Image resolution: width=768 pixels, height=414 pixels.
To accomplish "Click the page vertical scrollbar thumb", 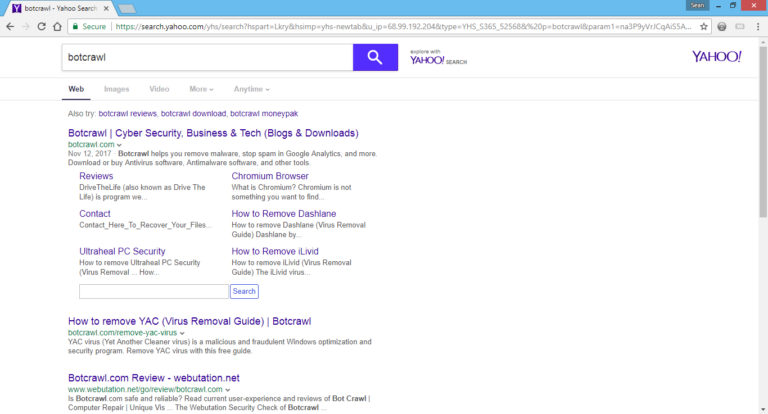I will pos(763,132).
